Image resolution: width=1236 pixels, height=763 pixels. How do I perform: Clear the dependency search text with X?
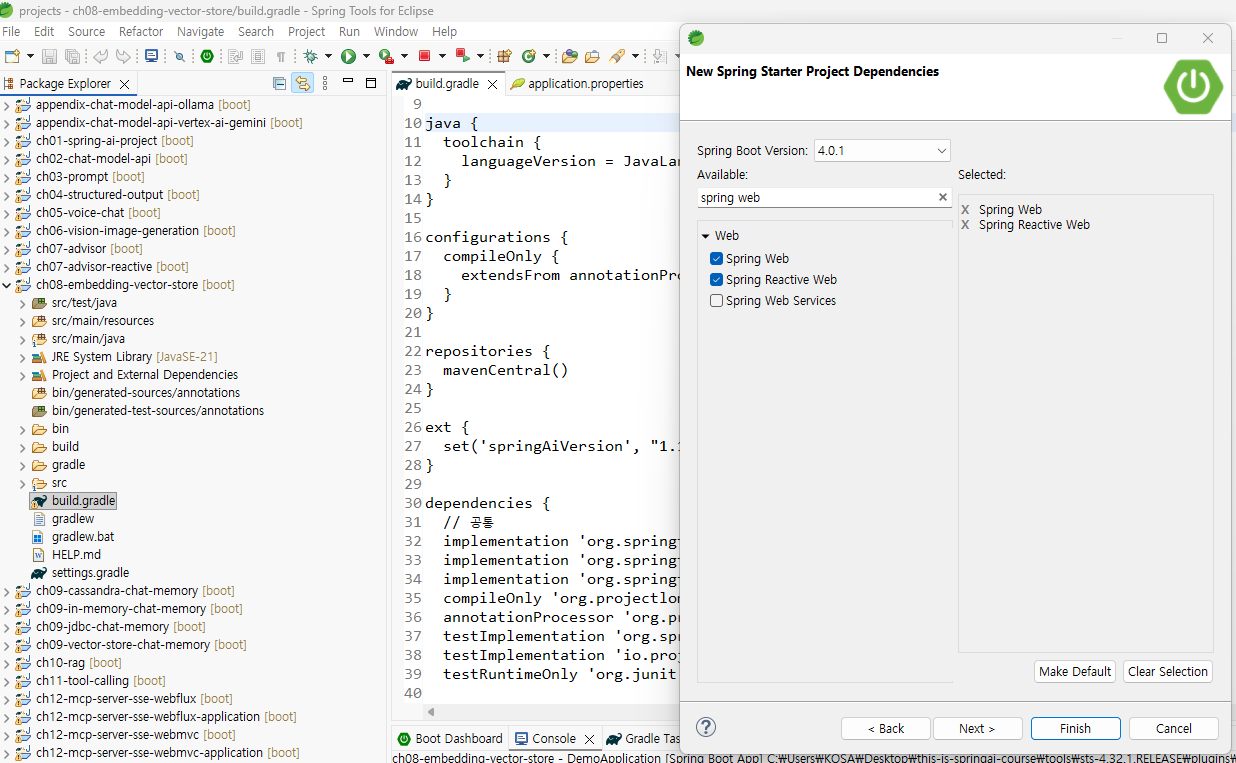942,198
